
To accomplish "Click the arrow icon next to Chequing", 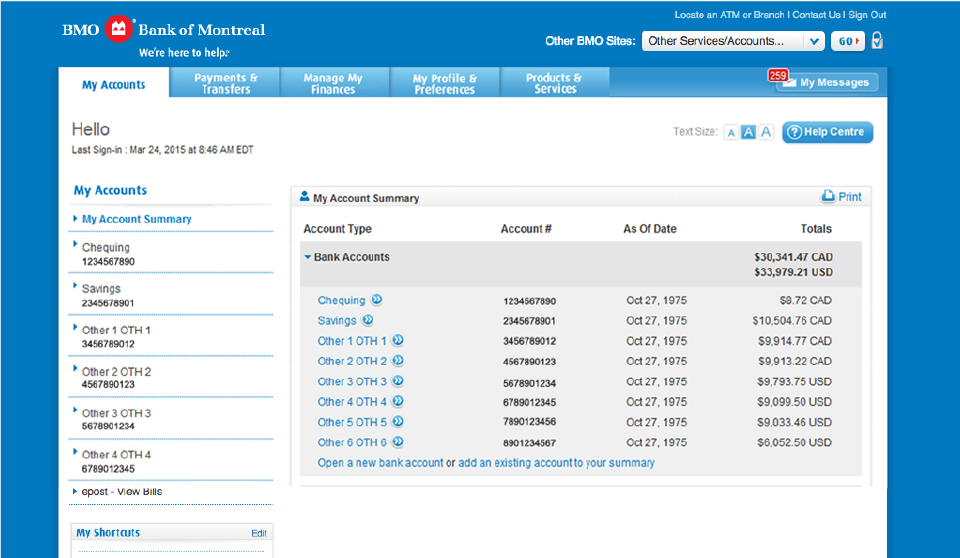I will tap(377, 300).
